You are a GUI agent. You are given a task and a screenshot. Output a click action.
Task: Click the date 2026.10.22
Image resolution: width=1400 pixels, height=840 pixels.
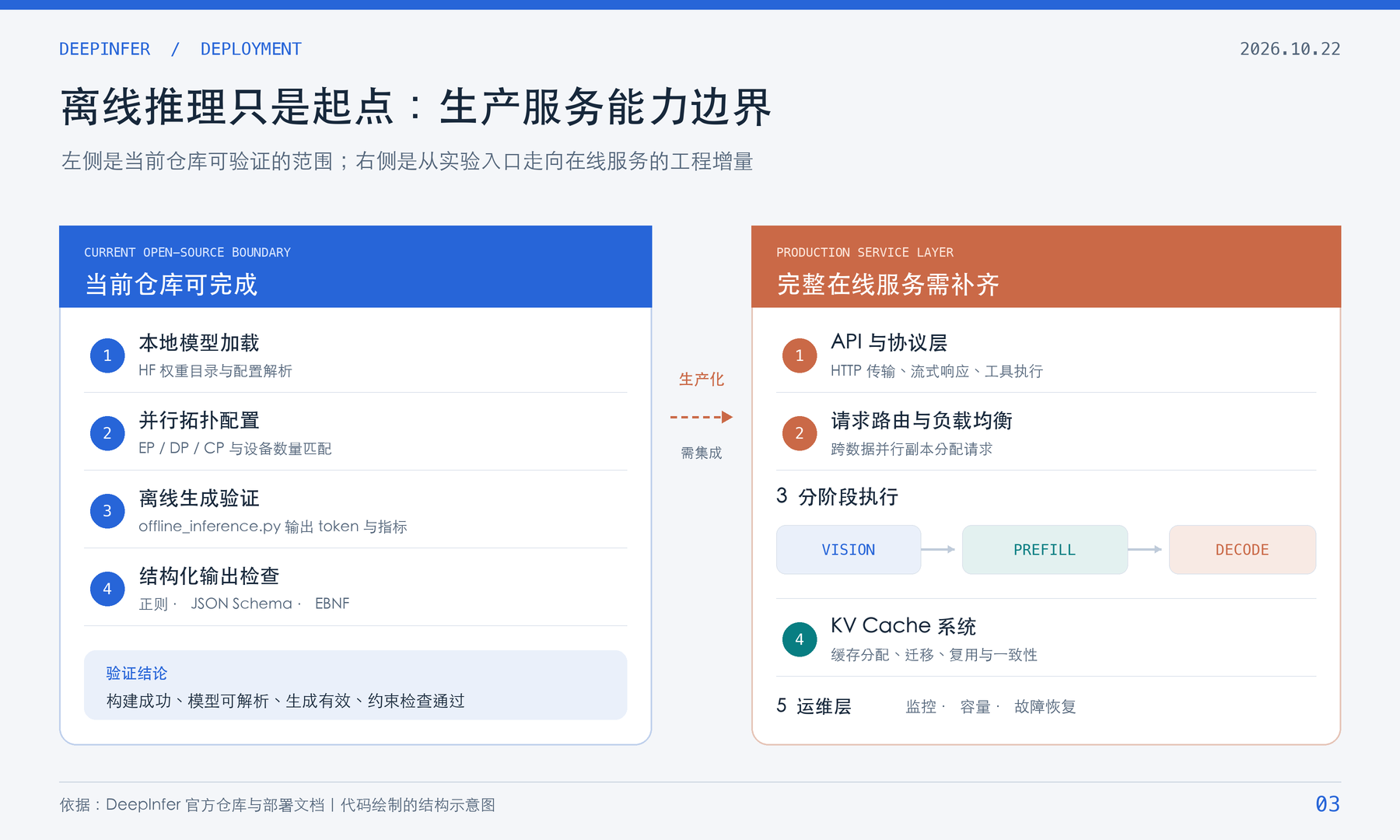1290,49
